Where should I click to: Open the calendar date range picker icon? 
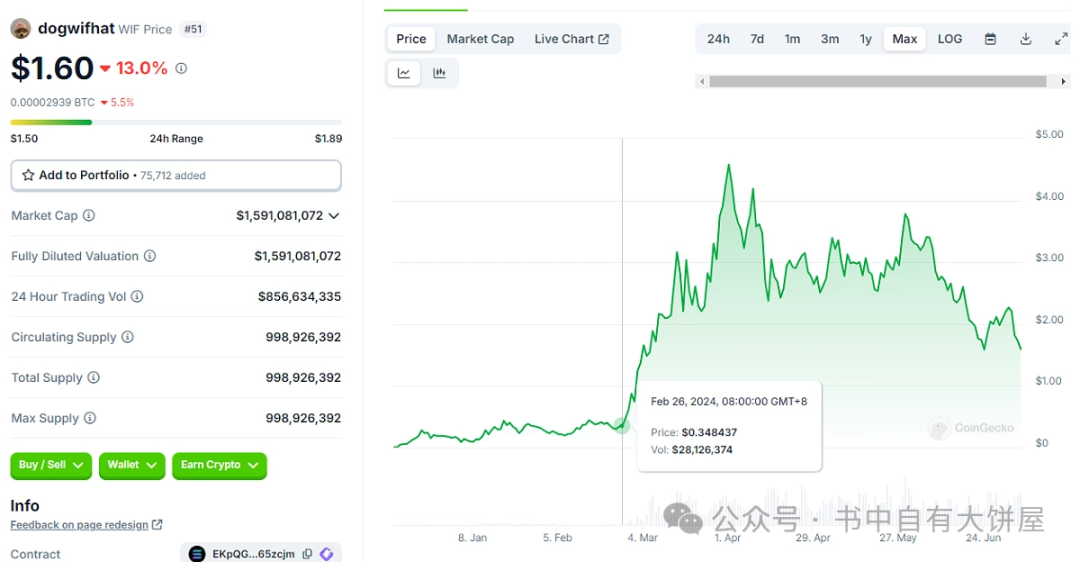(990, 39)
